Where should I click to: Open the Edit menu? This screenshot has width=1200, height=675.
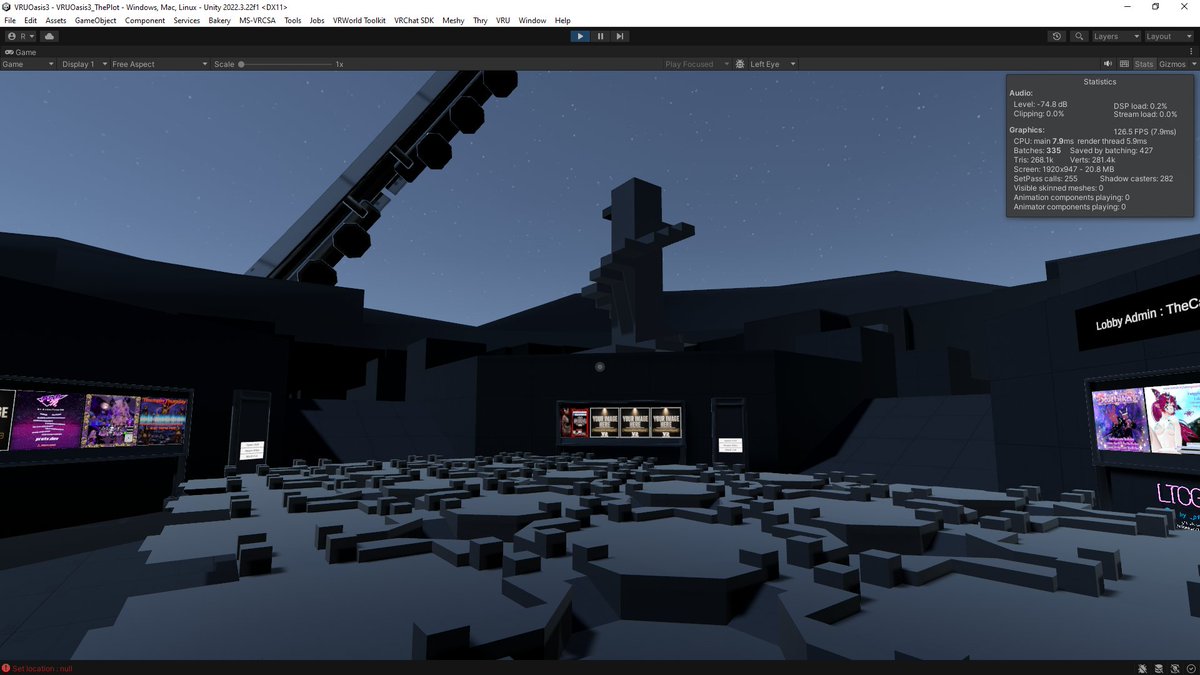click(x=31, y=20)
